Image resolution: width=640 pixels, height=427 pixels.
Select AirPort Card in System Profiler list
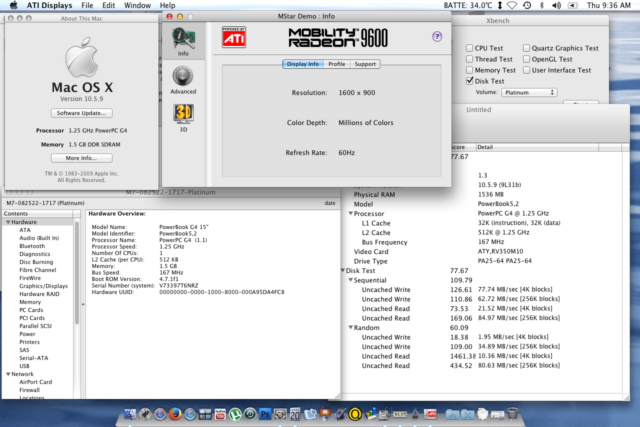[x=36, y=382]
